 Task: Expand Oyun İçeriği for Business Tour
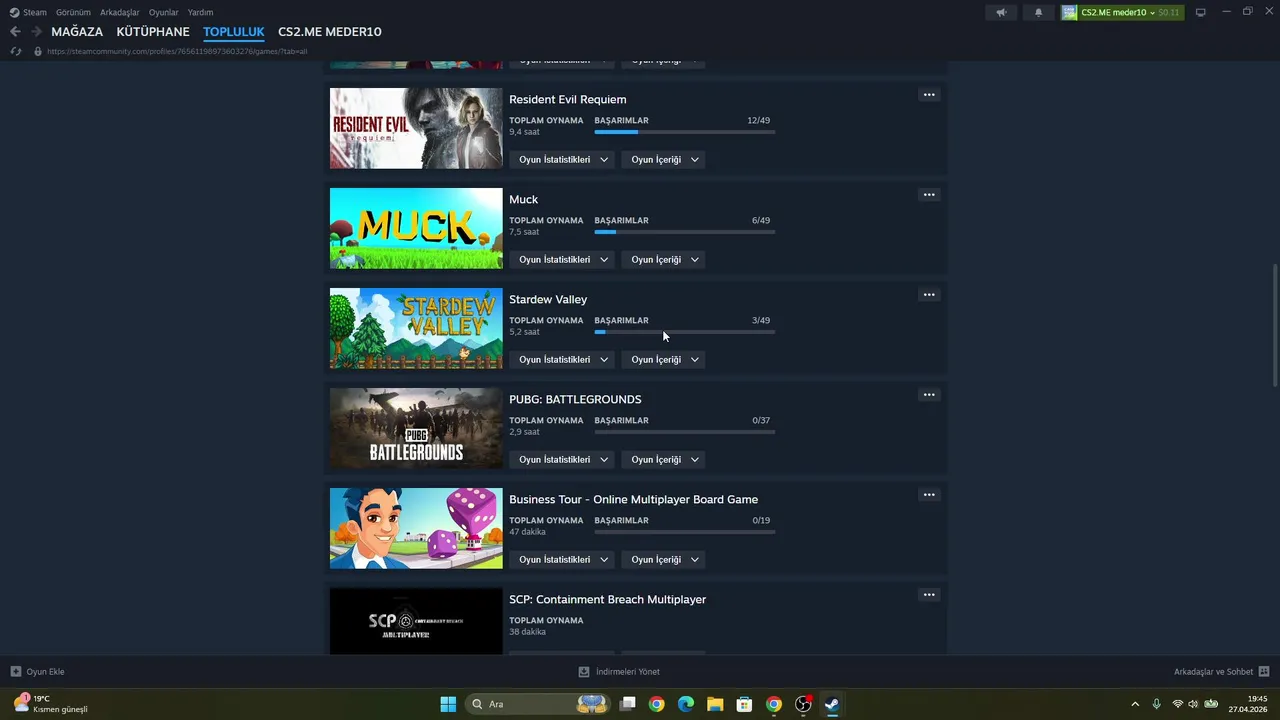coord(664,560)
